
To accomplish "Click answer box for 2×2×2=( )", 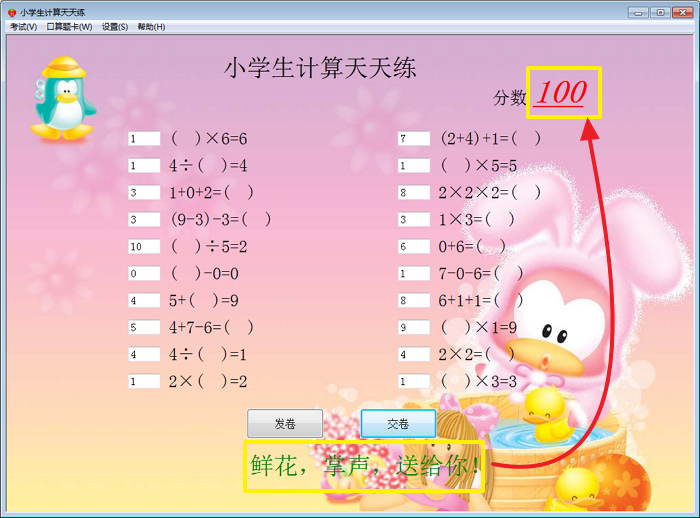I will point(414,192).
